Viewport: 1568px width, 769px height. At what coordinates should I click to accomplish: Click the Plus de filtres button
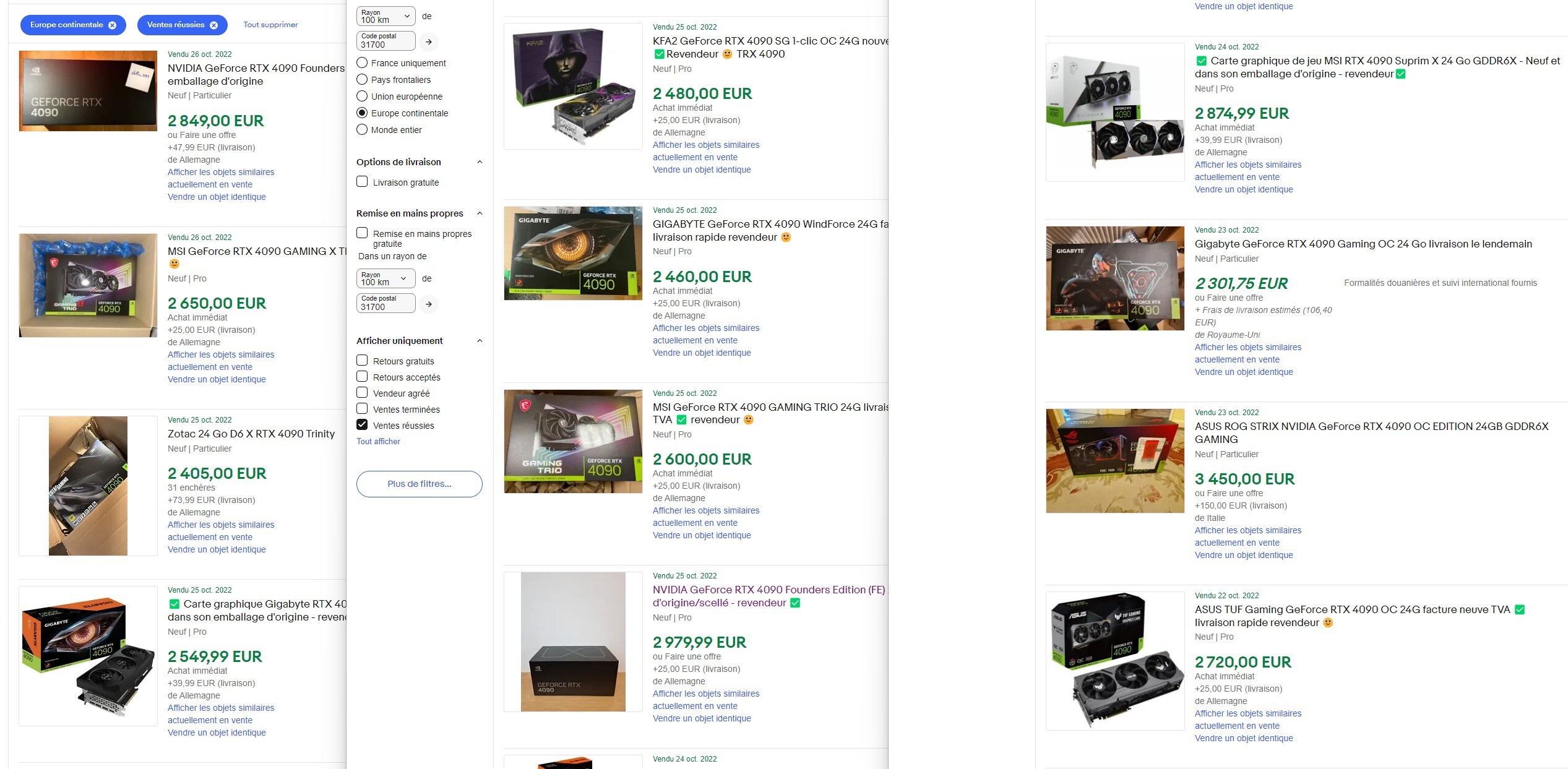[x=419, y=484]
